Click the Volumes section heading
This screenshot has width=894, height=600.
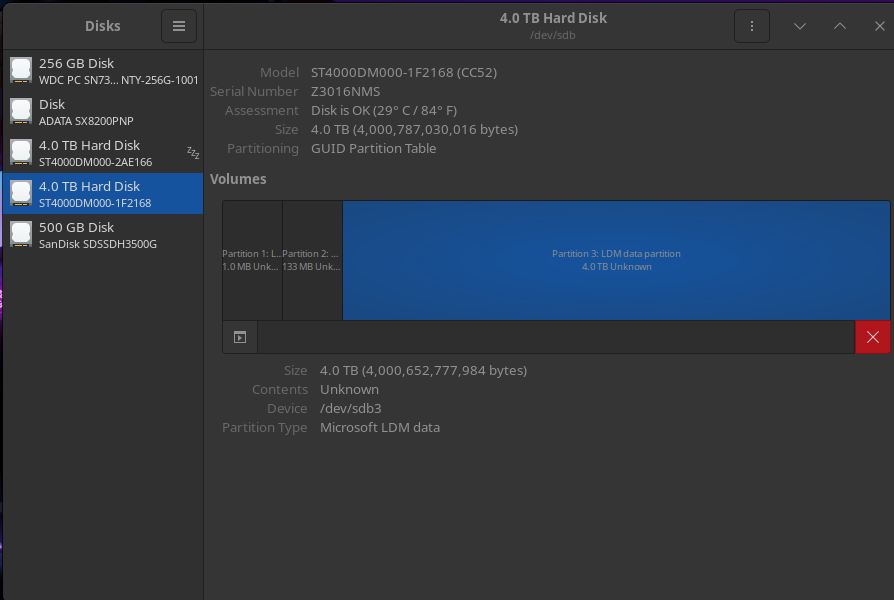pos(238,179)
